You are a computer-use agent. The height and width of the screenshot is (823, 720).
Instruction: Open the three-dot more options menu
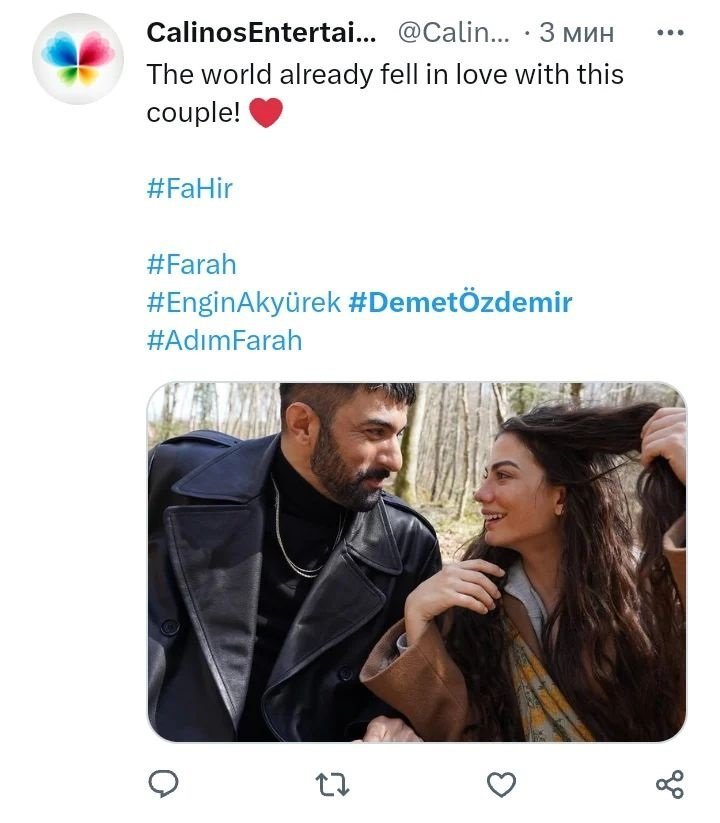pyautogui.click(x=669, y=33)
